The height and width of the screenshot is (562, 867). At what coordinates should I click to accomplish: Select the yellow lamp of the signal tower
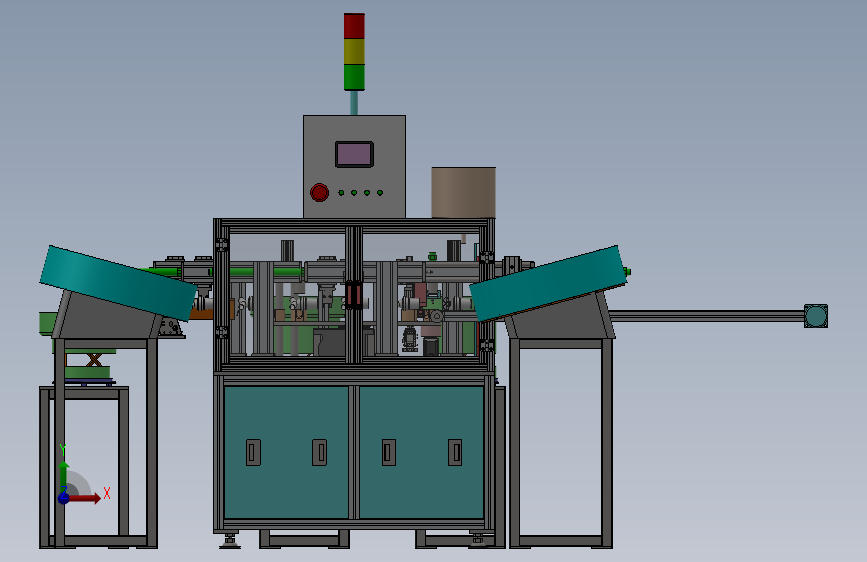coord(354,51)
